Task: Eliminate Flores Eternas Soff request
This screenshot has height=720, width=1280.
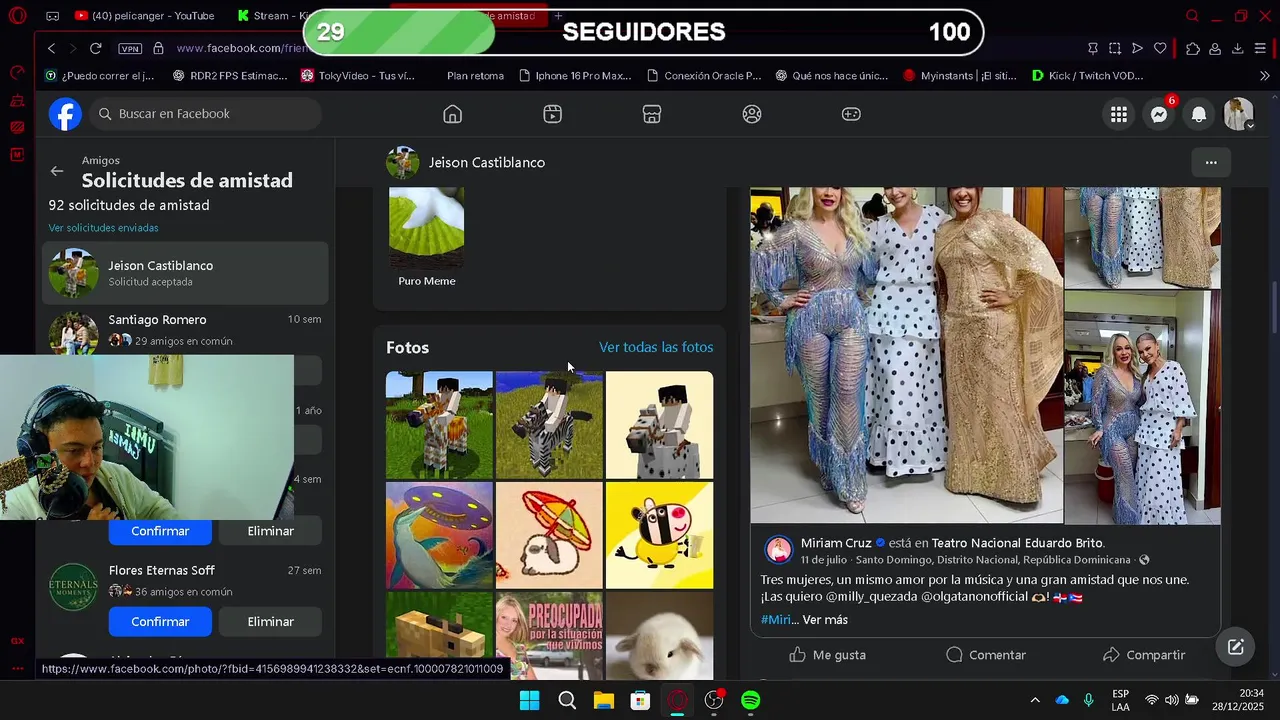Action: click(270, 622)
